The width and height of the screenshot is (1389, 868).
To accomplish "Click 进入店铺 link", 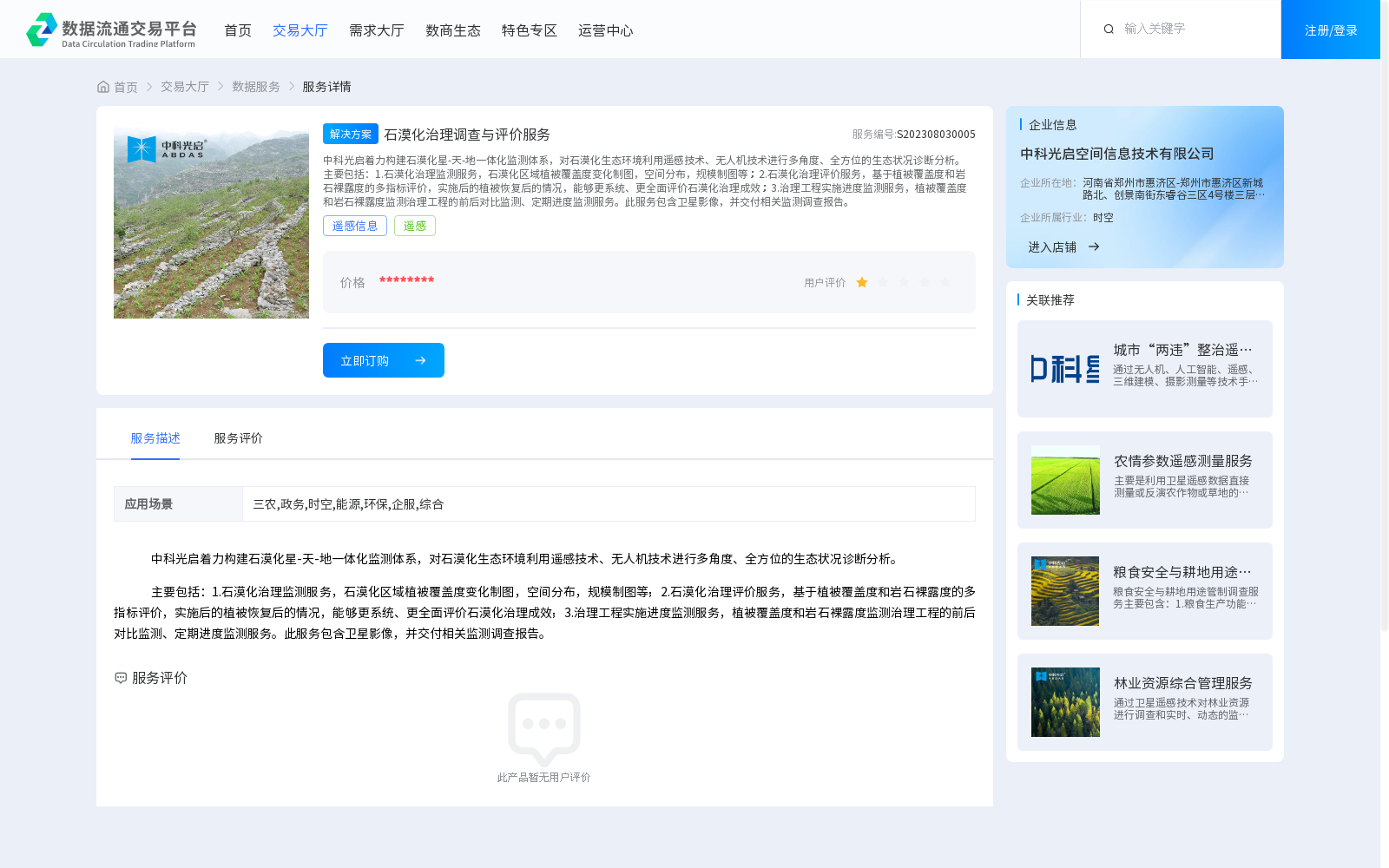I will [1052, 247].
